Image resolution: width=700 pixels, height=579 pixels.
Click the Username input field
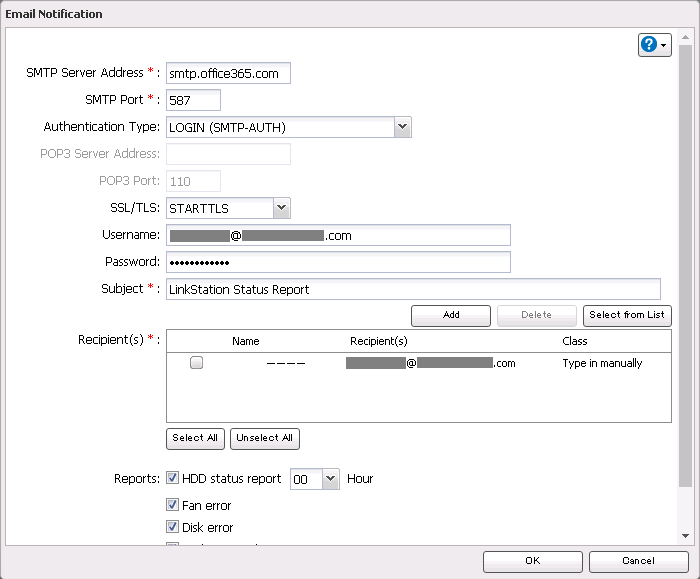[x=338, y=235]
